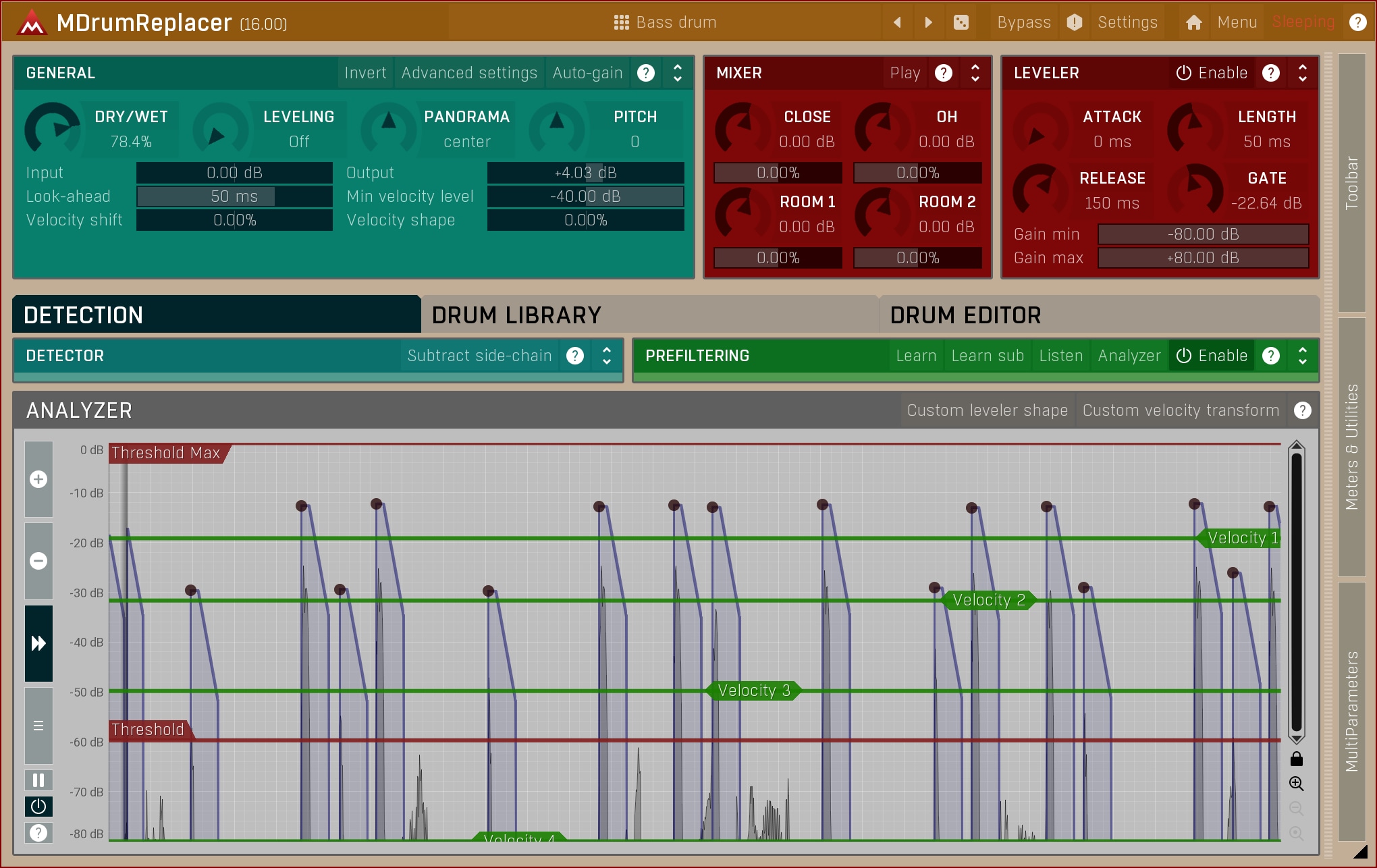The height and width of the screenshot is (868, 1377).
Task: Click Learn in PREFILTERING
Action: click(x=916, y=356)
